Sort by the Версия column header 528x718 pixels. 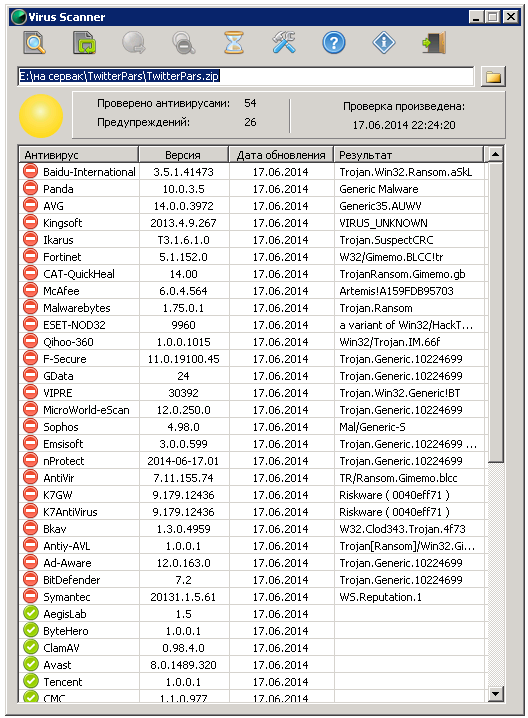183,155
